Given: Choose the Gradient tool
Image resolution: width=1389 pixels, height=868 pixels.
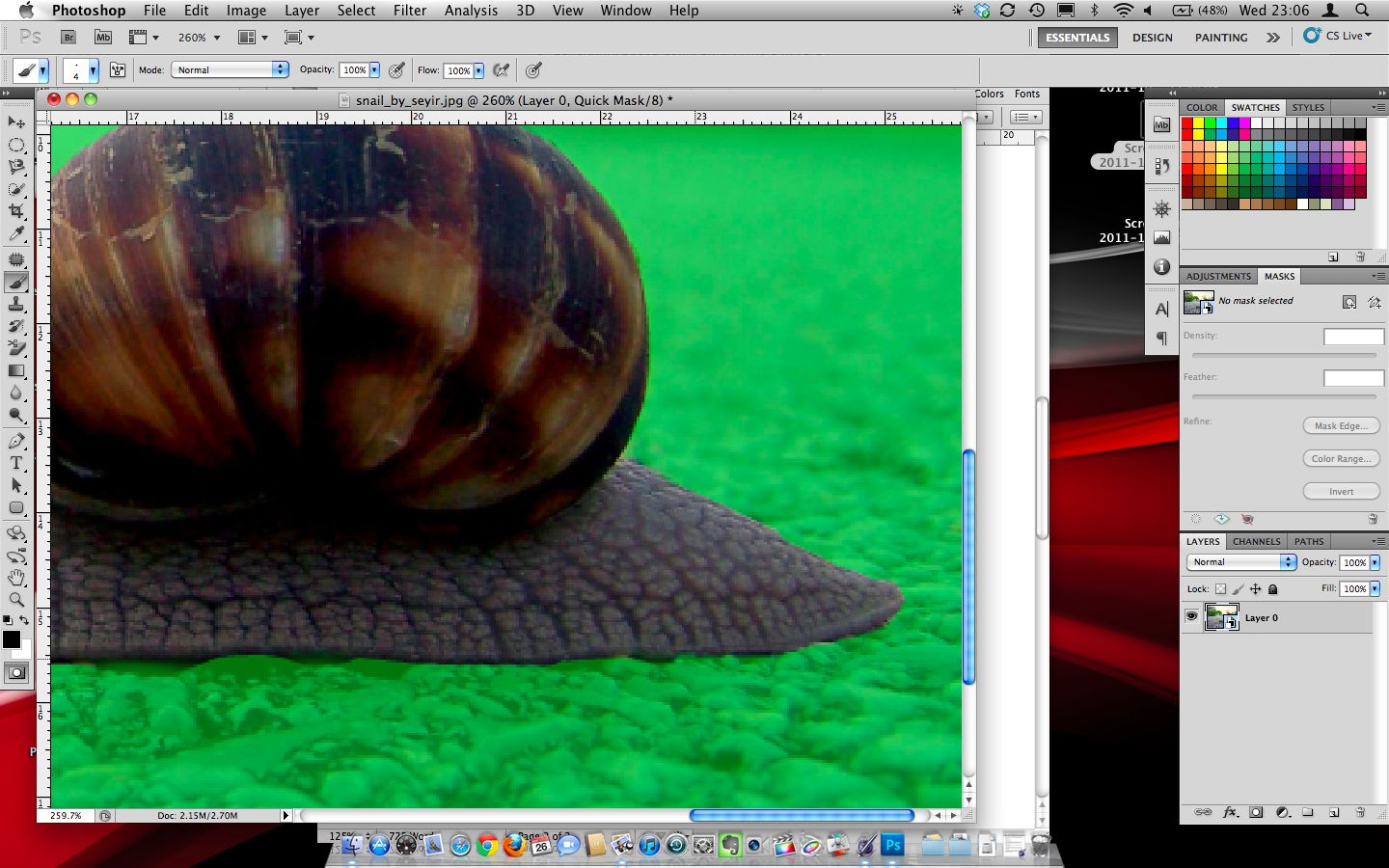Looking at the screenshot, I should coord(16,371).
